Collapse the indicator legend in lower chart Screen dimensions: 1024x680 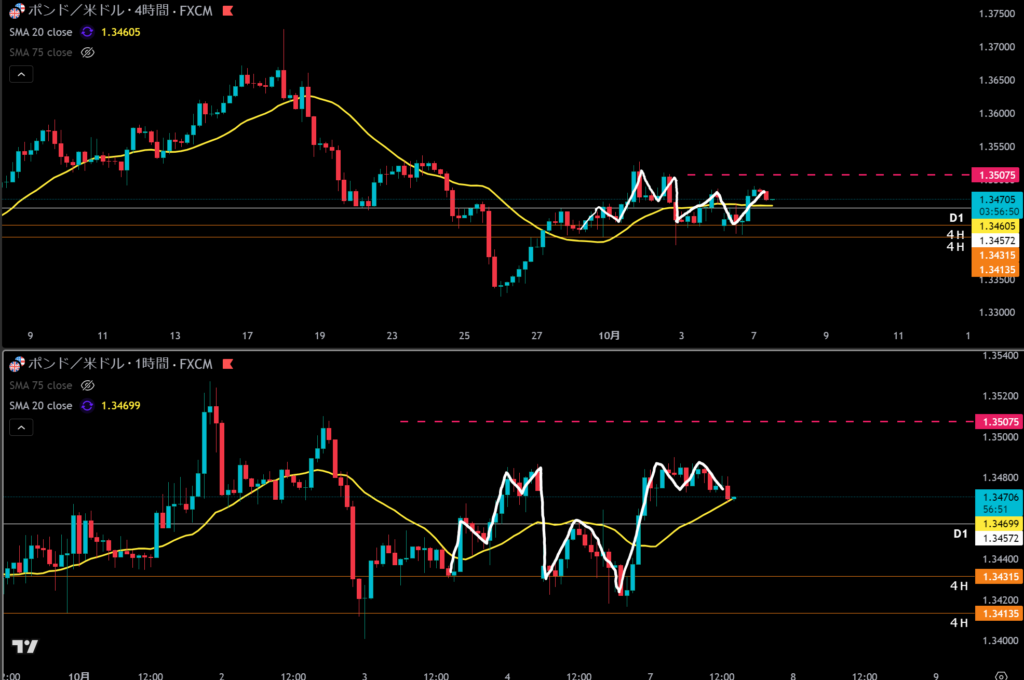pos(22,427)
